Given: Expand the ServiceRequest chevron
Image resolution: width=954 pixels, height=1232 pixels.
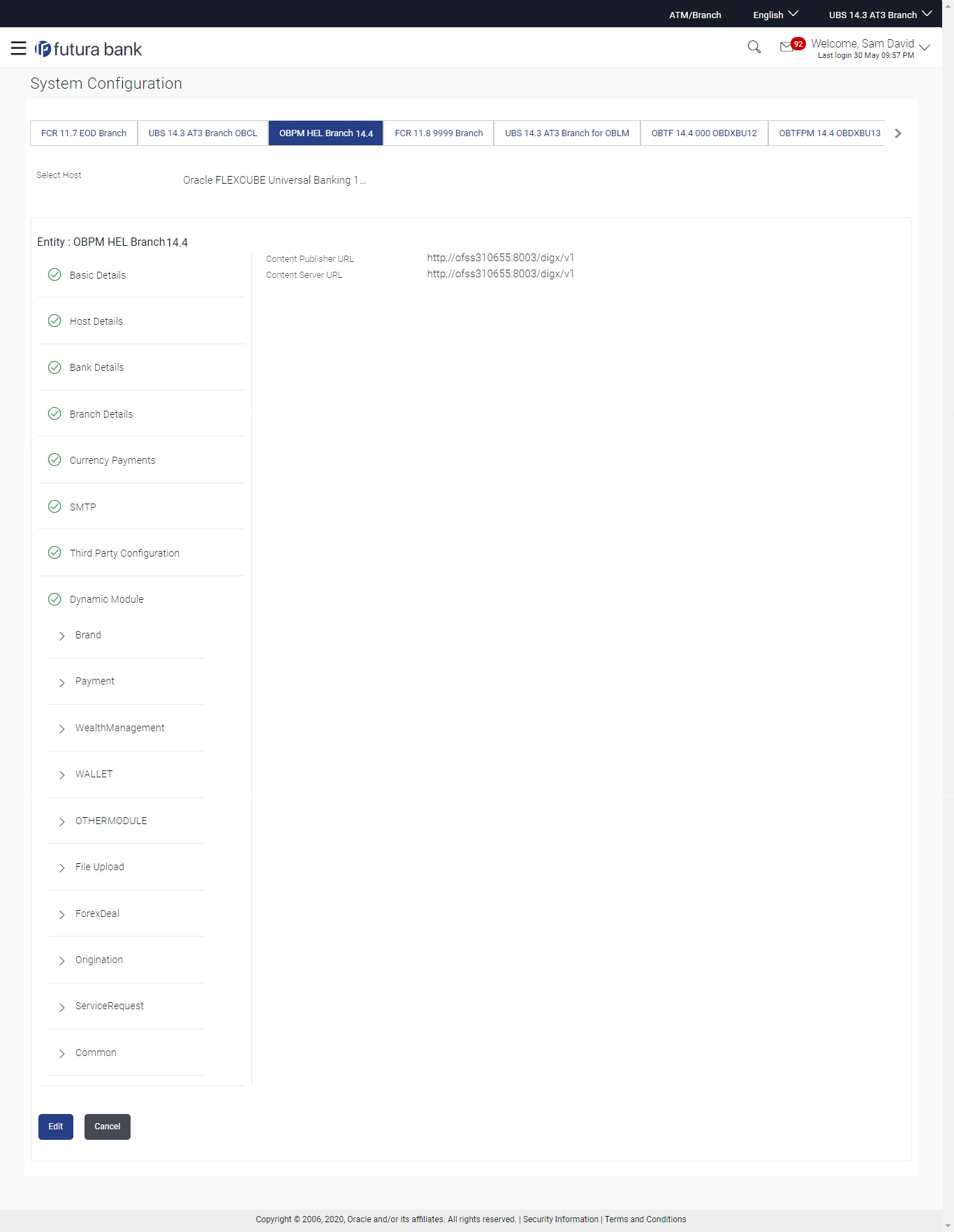Looking at the screenshot, I should [x=61, y=1007].
